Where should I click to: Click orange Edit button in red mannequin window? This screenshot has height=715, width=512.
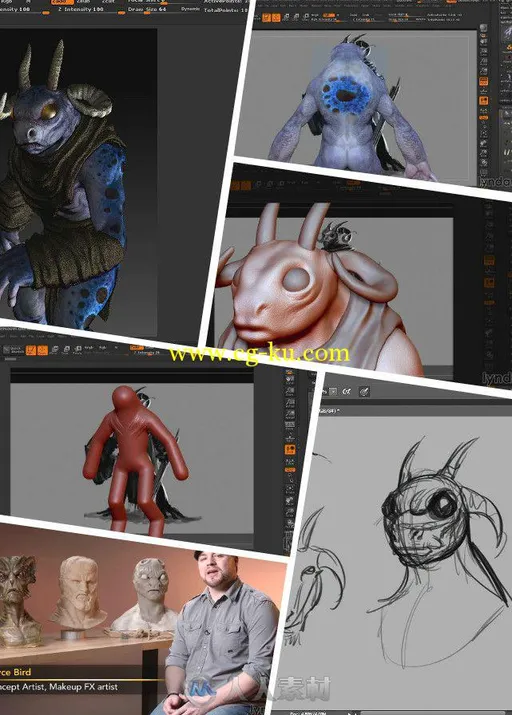pyautogui.click(x=31, y=350)
